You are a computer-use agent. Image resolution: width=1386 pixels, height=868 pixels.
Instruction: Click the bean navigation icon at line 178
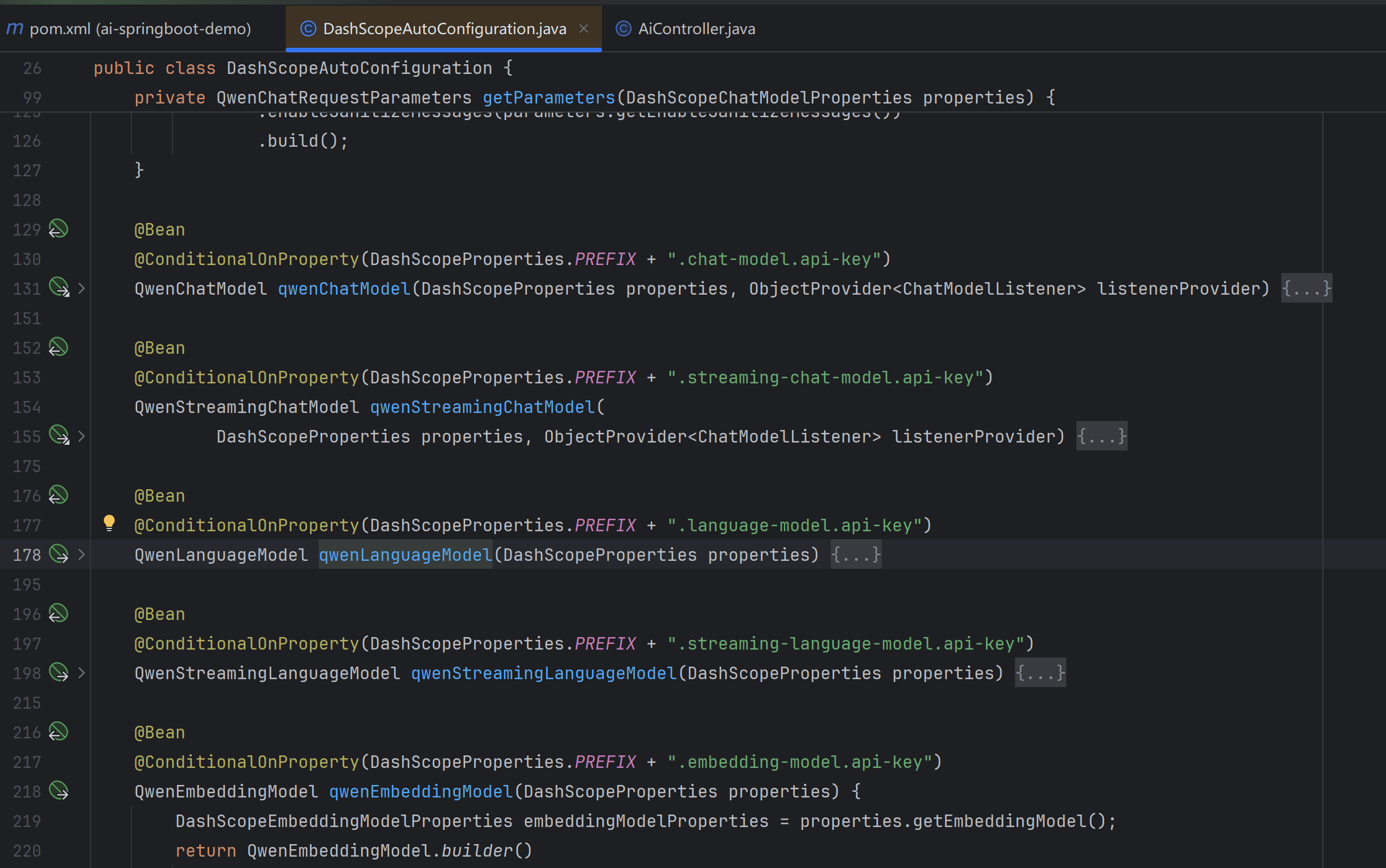tap(59, 554)
